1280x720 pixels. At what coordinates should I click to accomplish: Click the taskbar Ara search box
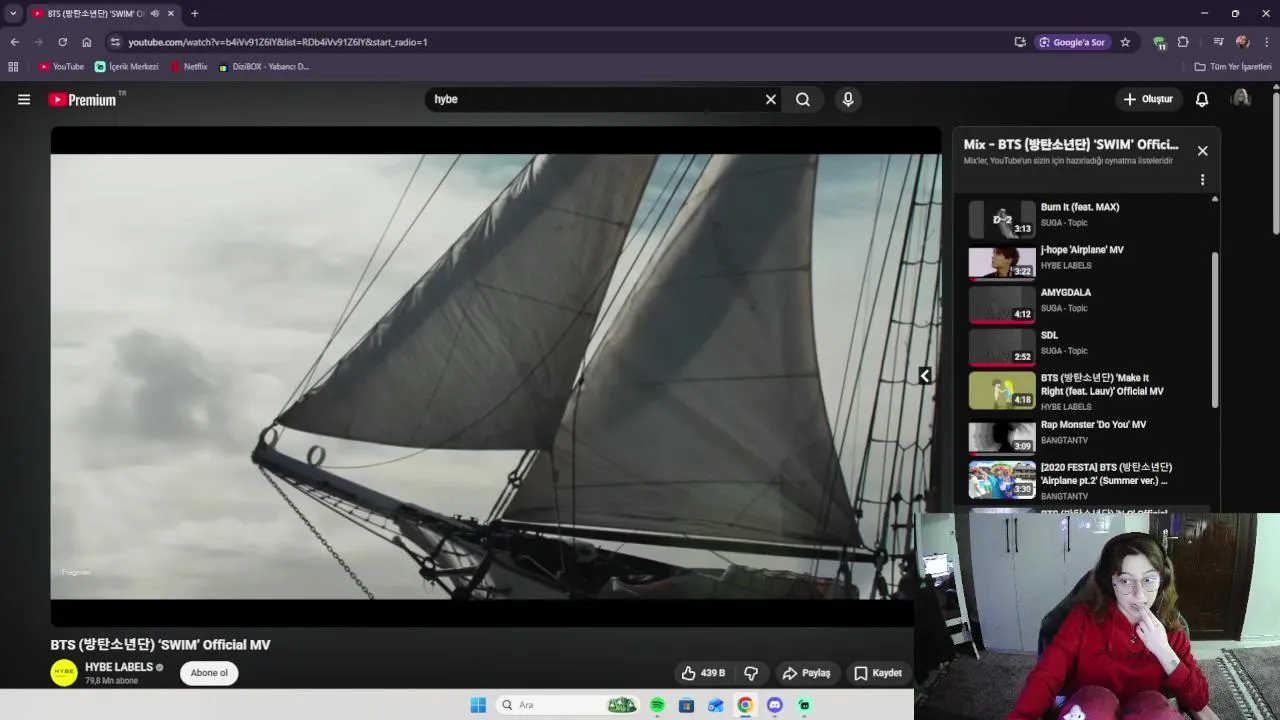pos(568,705)
